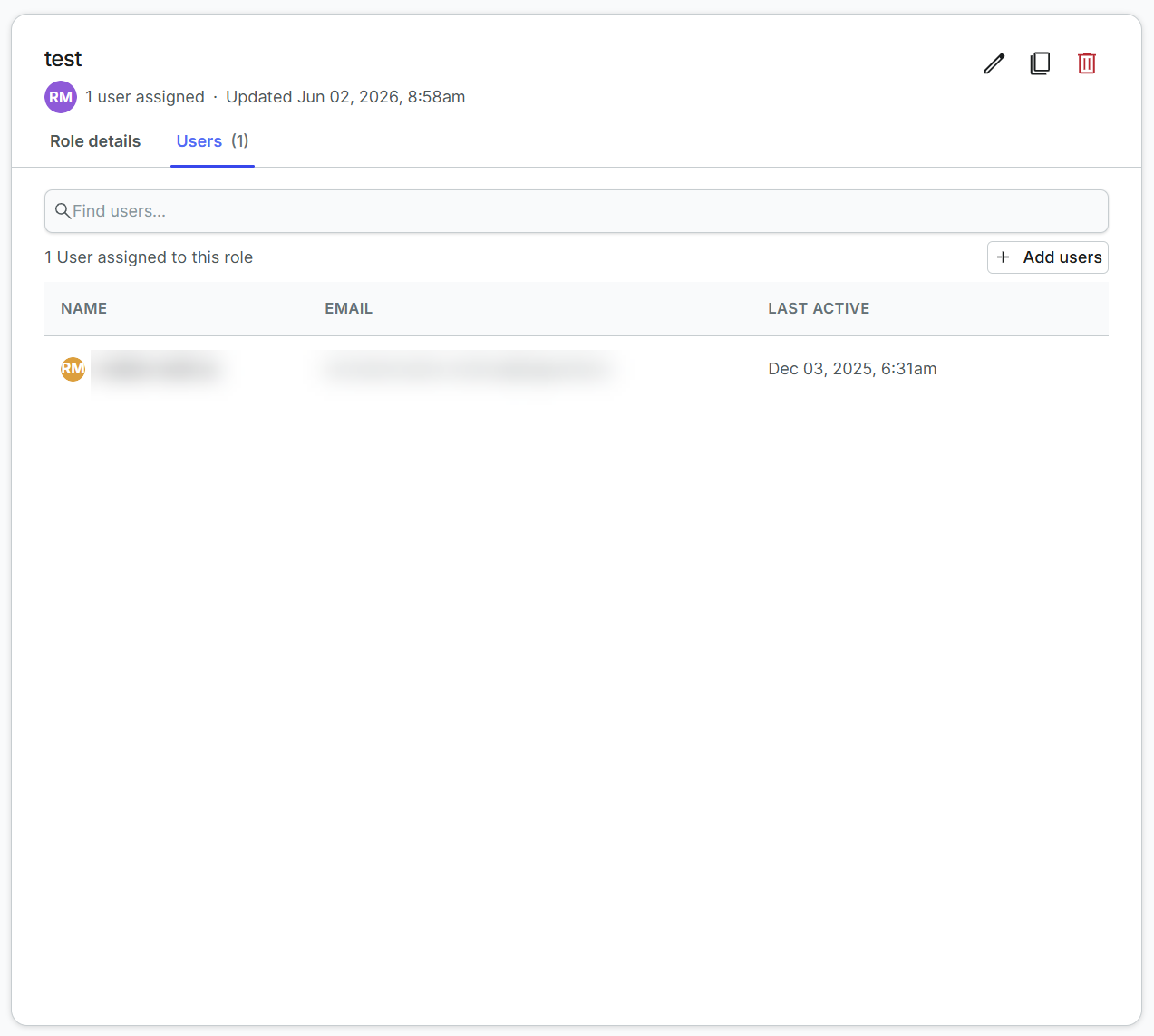This screenshot has height=1036, width=1154.
Task: Click the purple RM avatar badge
Action: (61, 97)
